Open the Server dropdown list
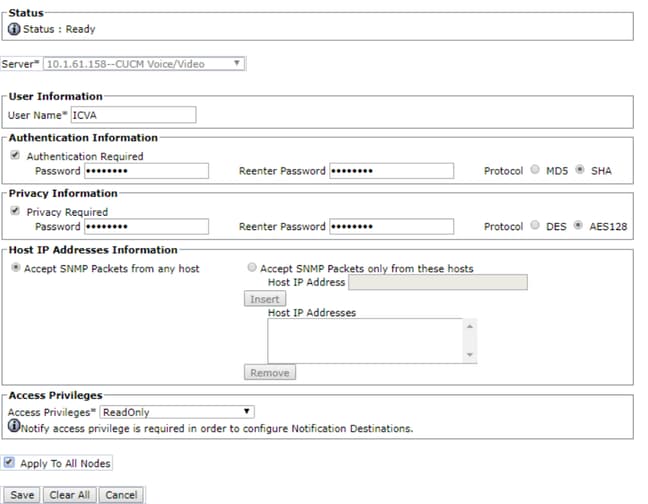 pyautogui.click(x=144, y=64)
